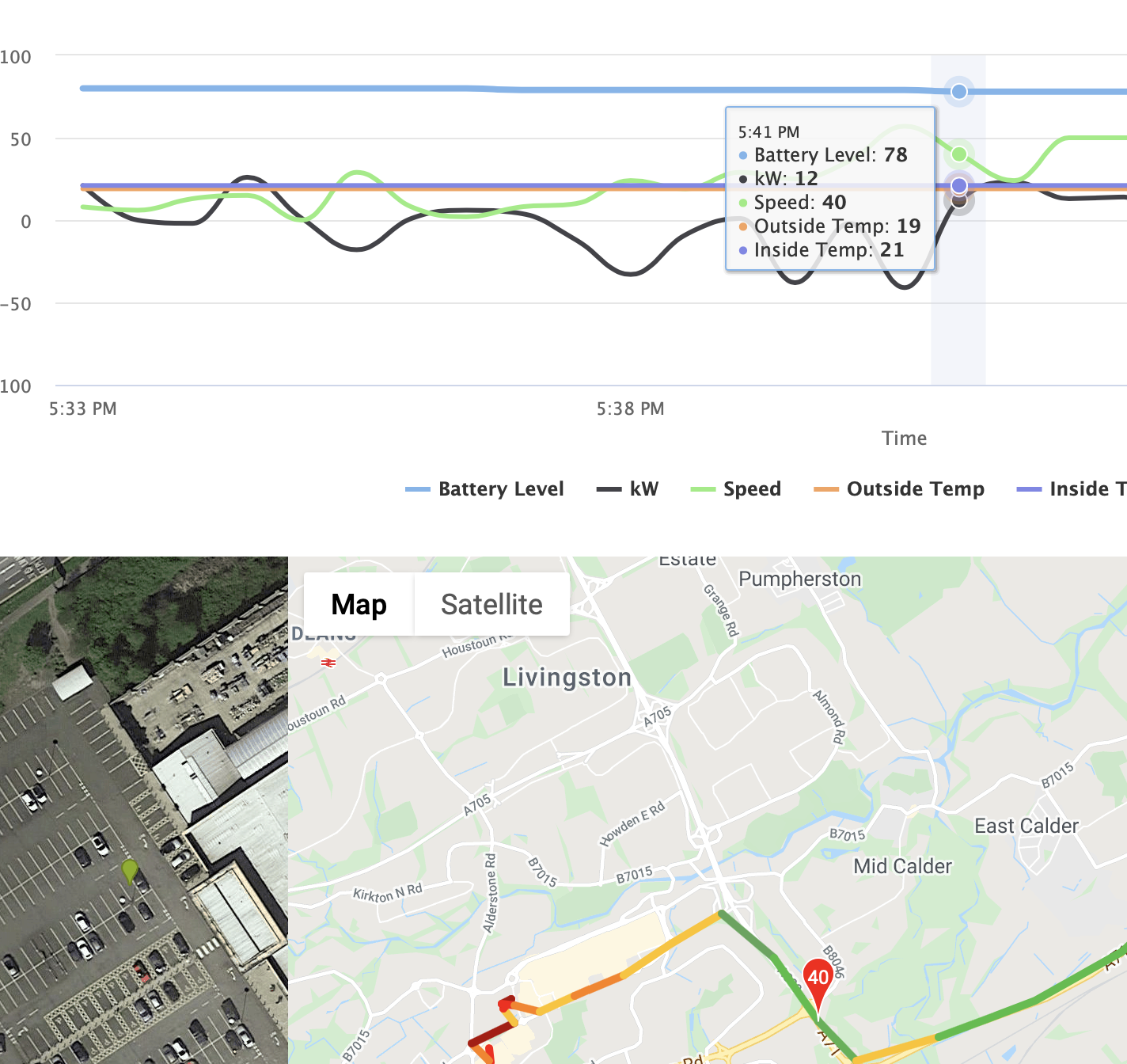Click the Battery Level data point marker
This screenshot has height=1064, width=1127.
(959, 92)
